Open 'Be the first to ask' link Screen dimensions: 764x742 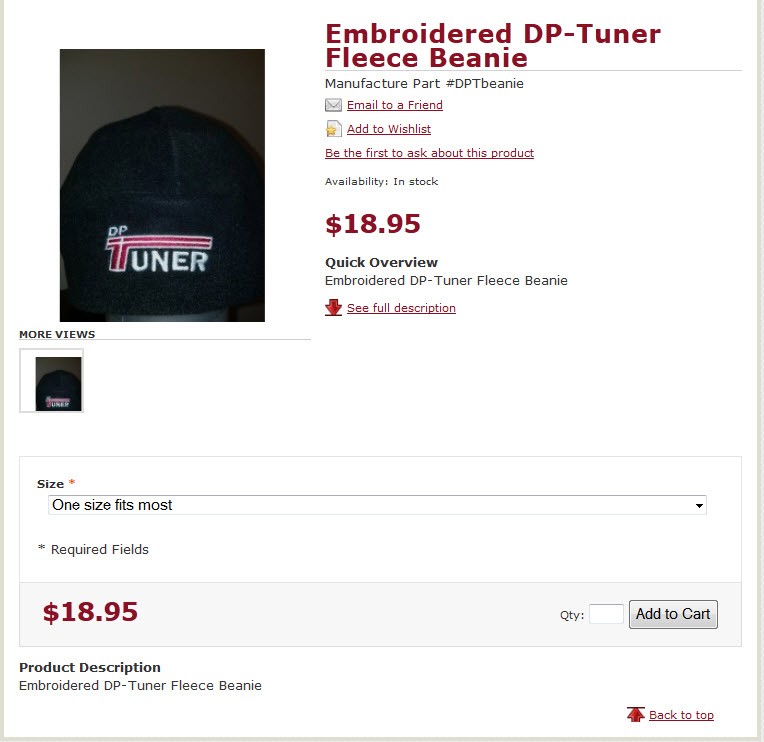pyautogui.click(x=429, y=153)
